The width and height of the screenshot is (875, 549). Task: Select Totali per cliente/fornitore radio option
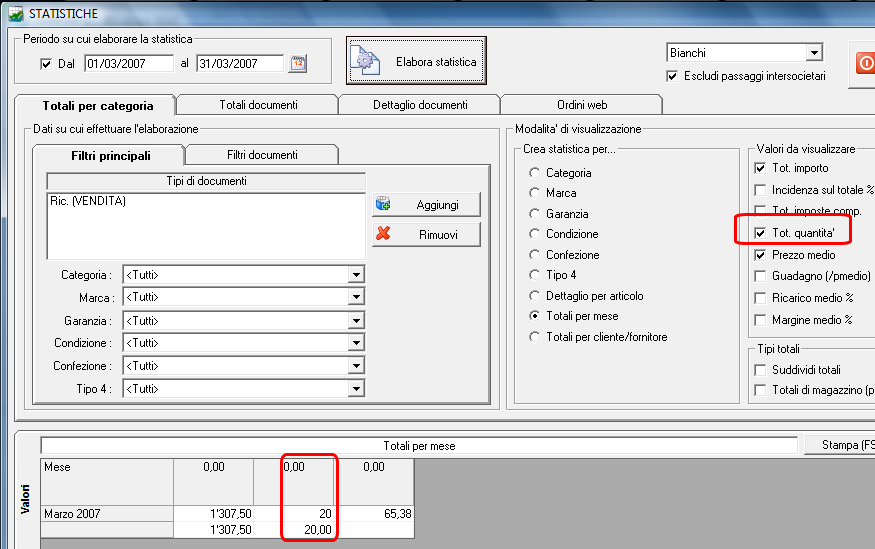click(535, 337)
